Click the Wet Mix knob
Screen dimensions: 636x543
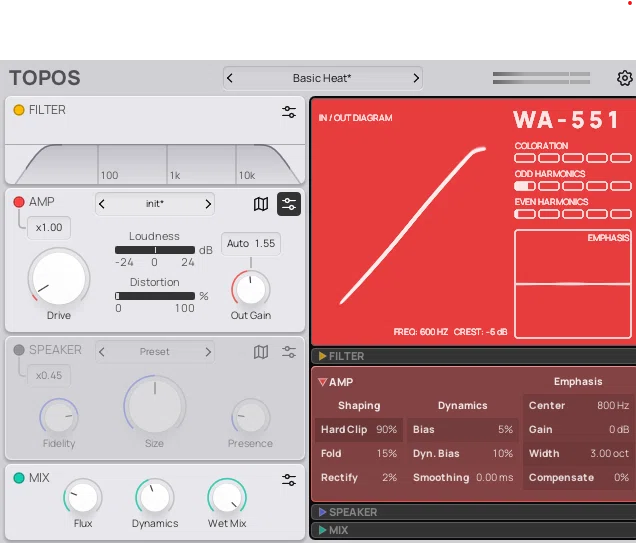click(227, 497)
